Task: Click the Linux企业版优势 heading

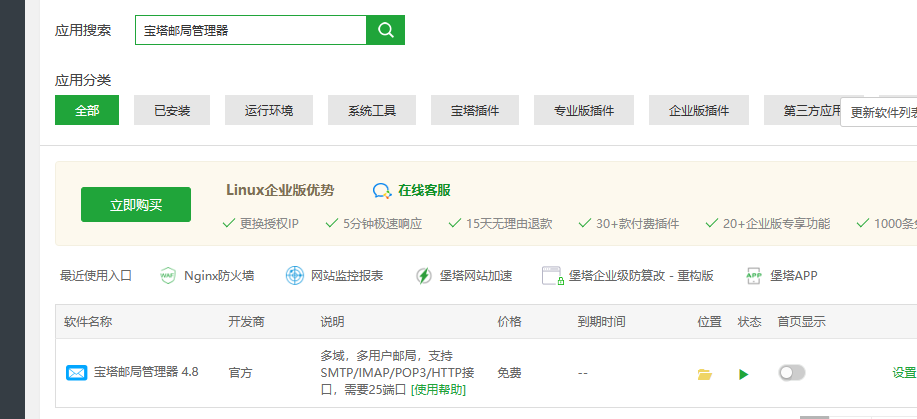Action: point(280,190)
